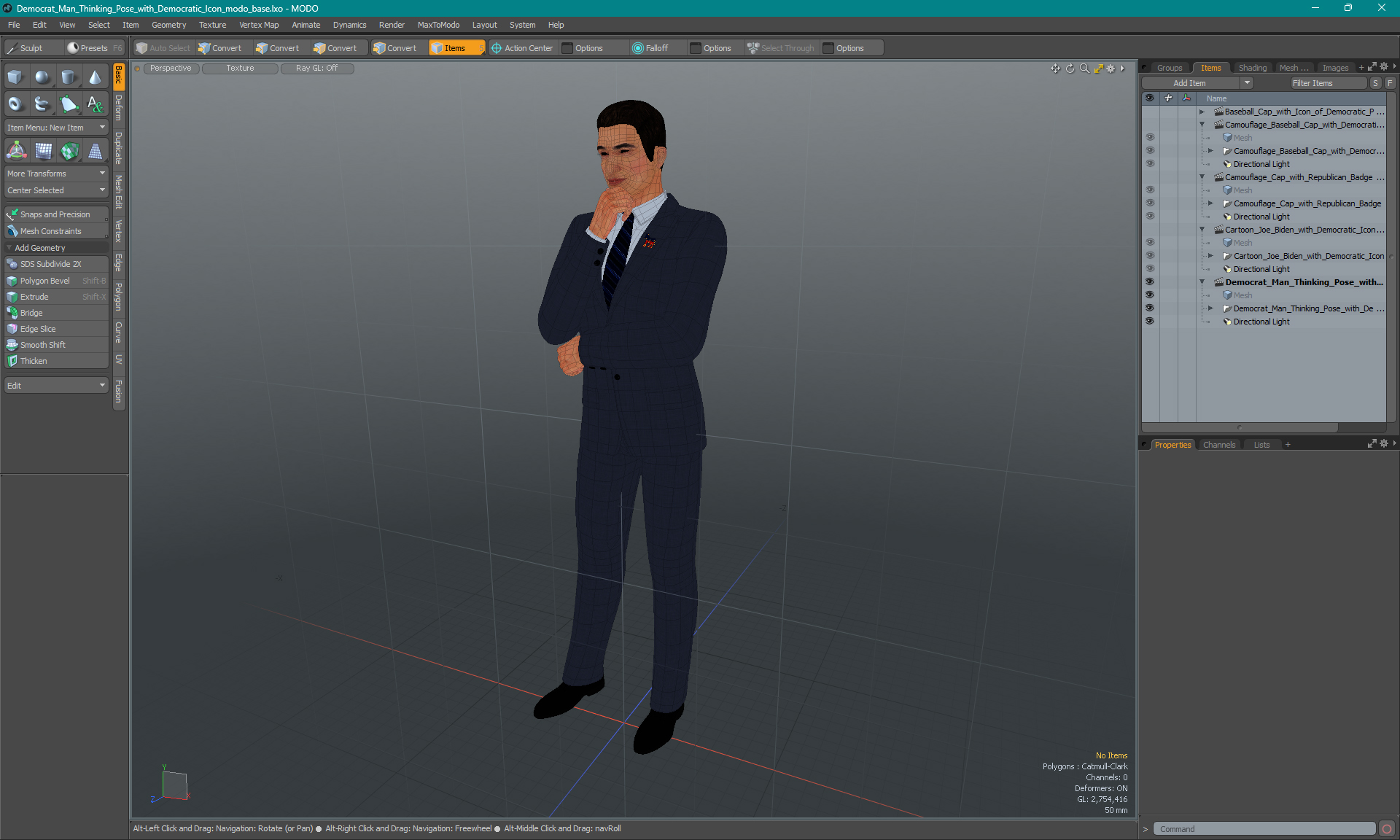Screen dimensions: 1400x840
Task: Click the perspective cone tool icon
Action: (95, 151)
